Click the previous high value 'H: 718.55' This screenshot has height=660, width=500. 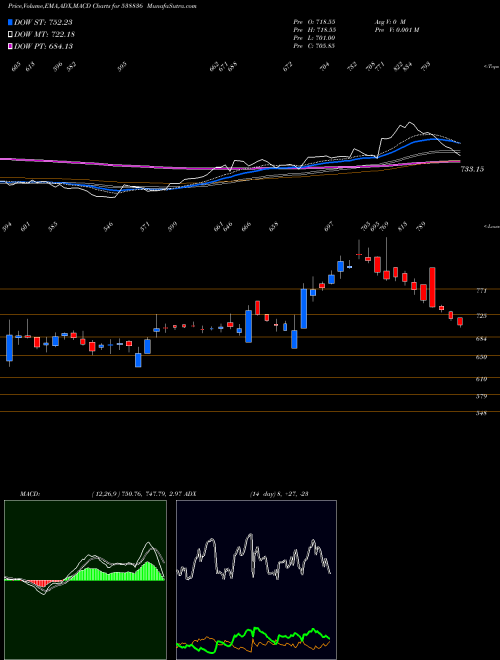[x=320, y=30]
